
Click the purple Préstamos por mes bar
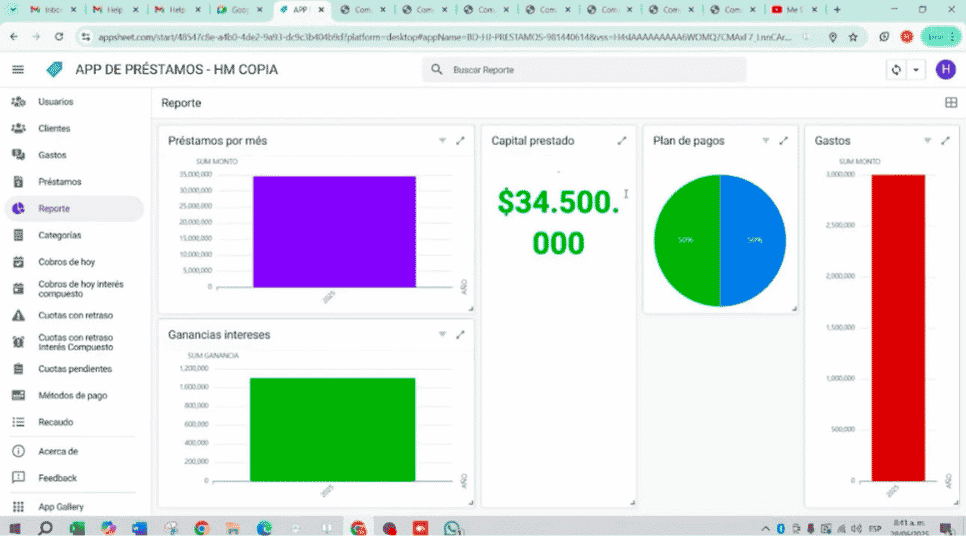[334, 232]
